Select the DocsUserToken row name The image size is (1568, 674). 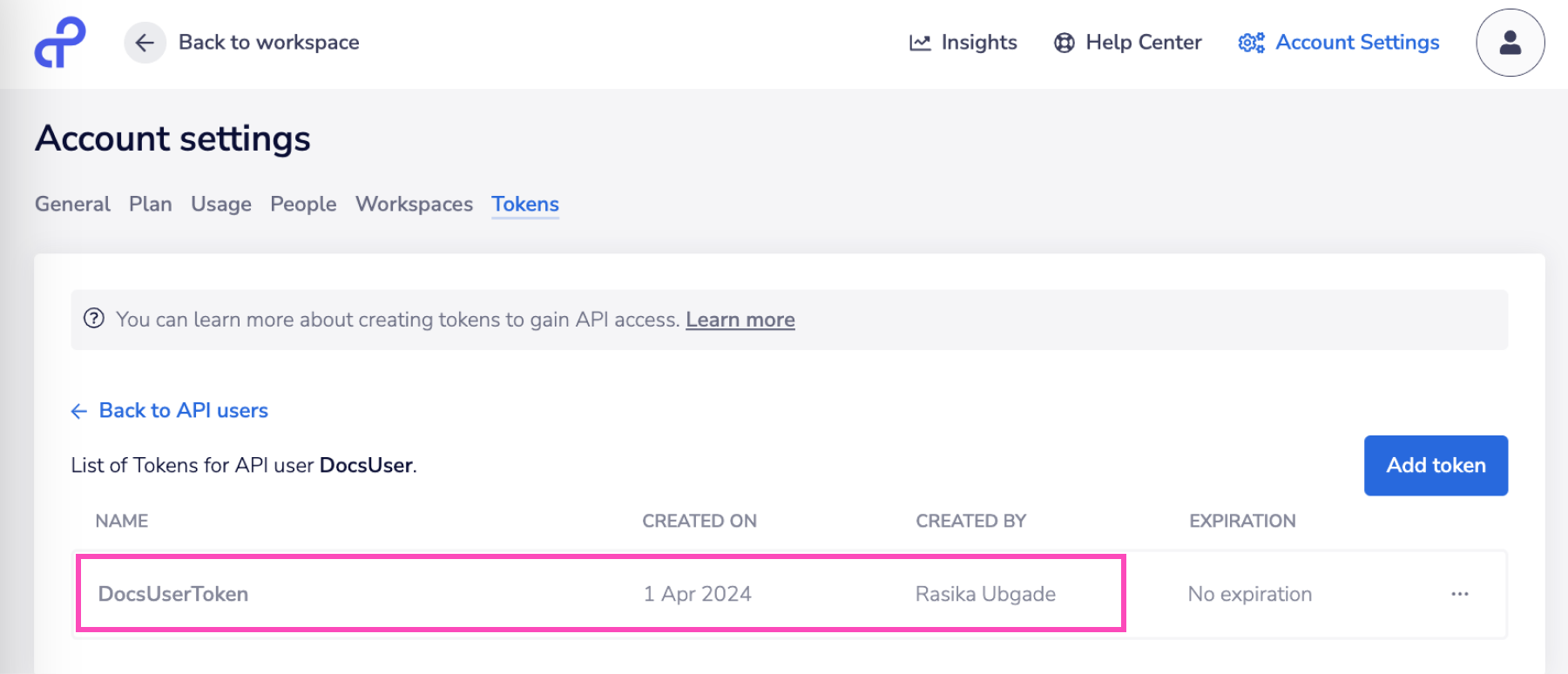coord(173,594)
